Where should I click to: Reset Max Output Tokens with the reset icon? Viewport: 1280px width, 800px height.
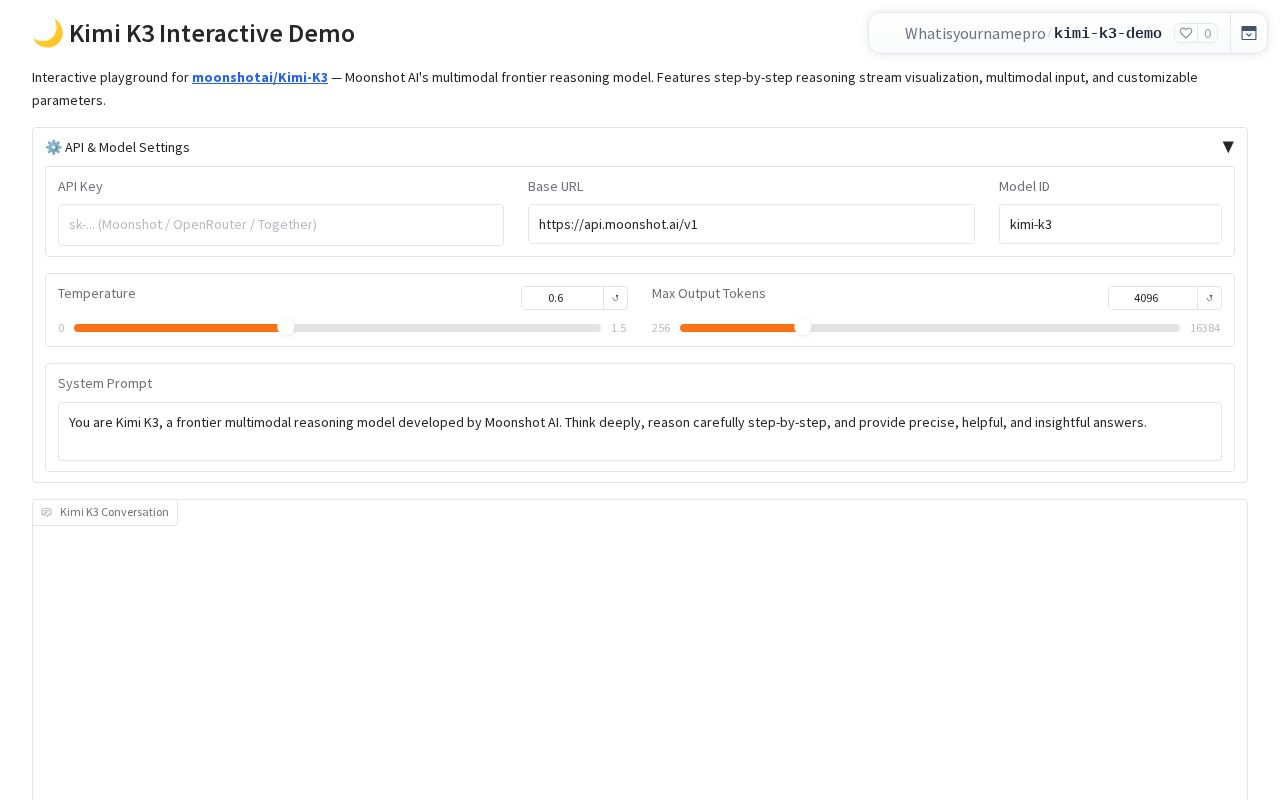[x=1210, y=298]
